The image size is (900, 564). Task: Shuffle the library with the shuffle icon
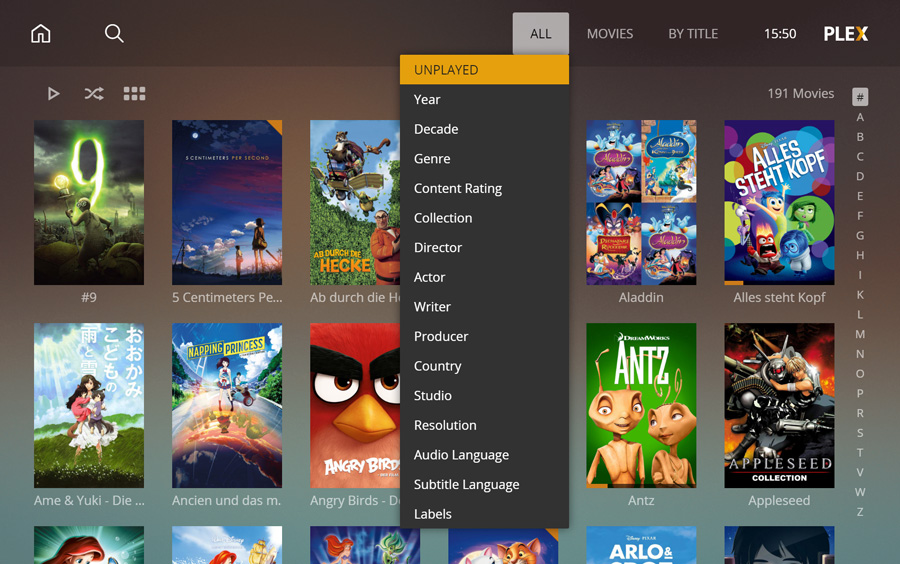[x=94, y=94]
